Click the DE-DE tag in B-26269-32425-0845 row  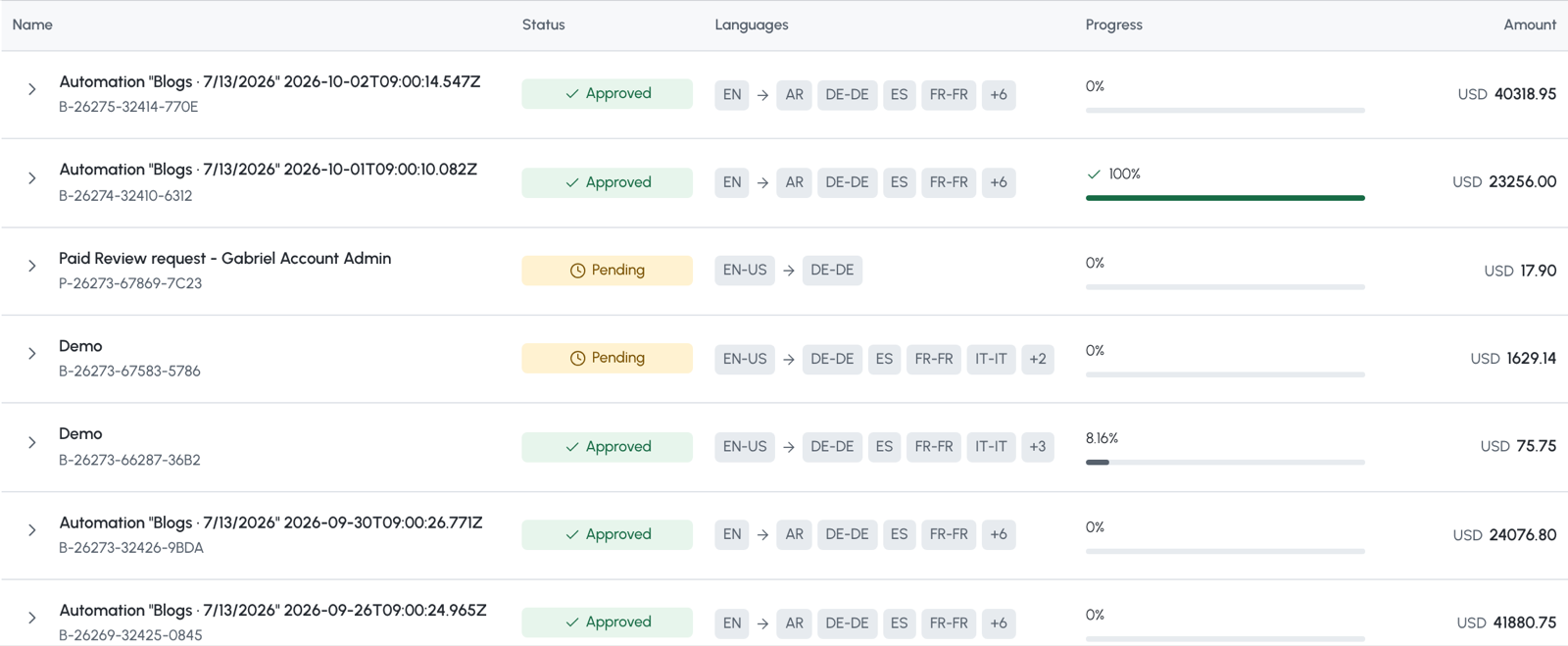[847, 622]
